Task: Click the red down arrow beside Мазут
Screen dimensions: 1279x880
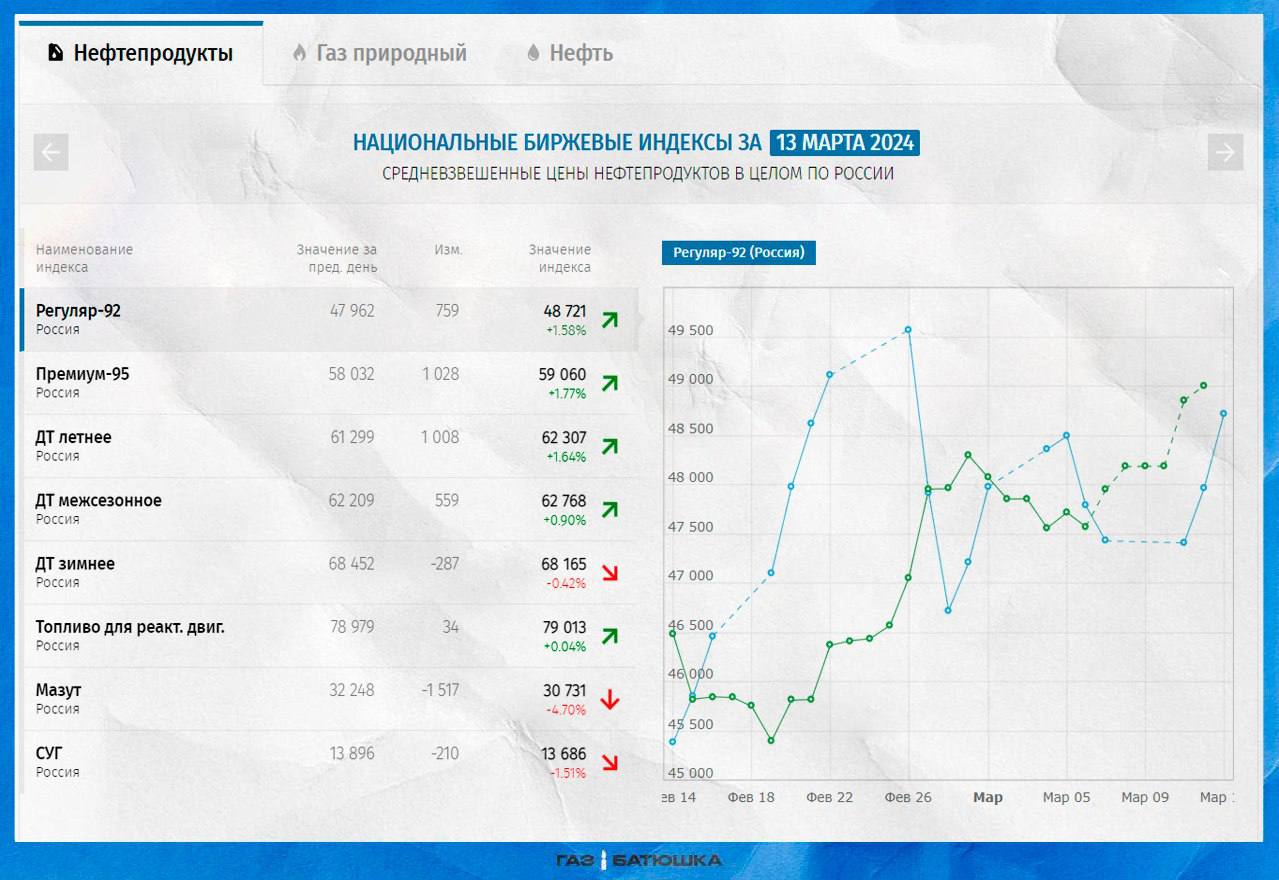Action: (609, 699)
